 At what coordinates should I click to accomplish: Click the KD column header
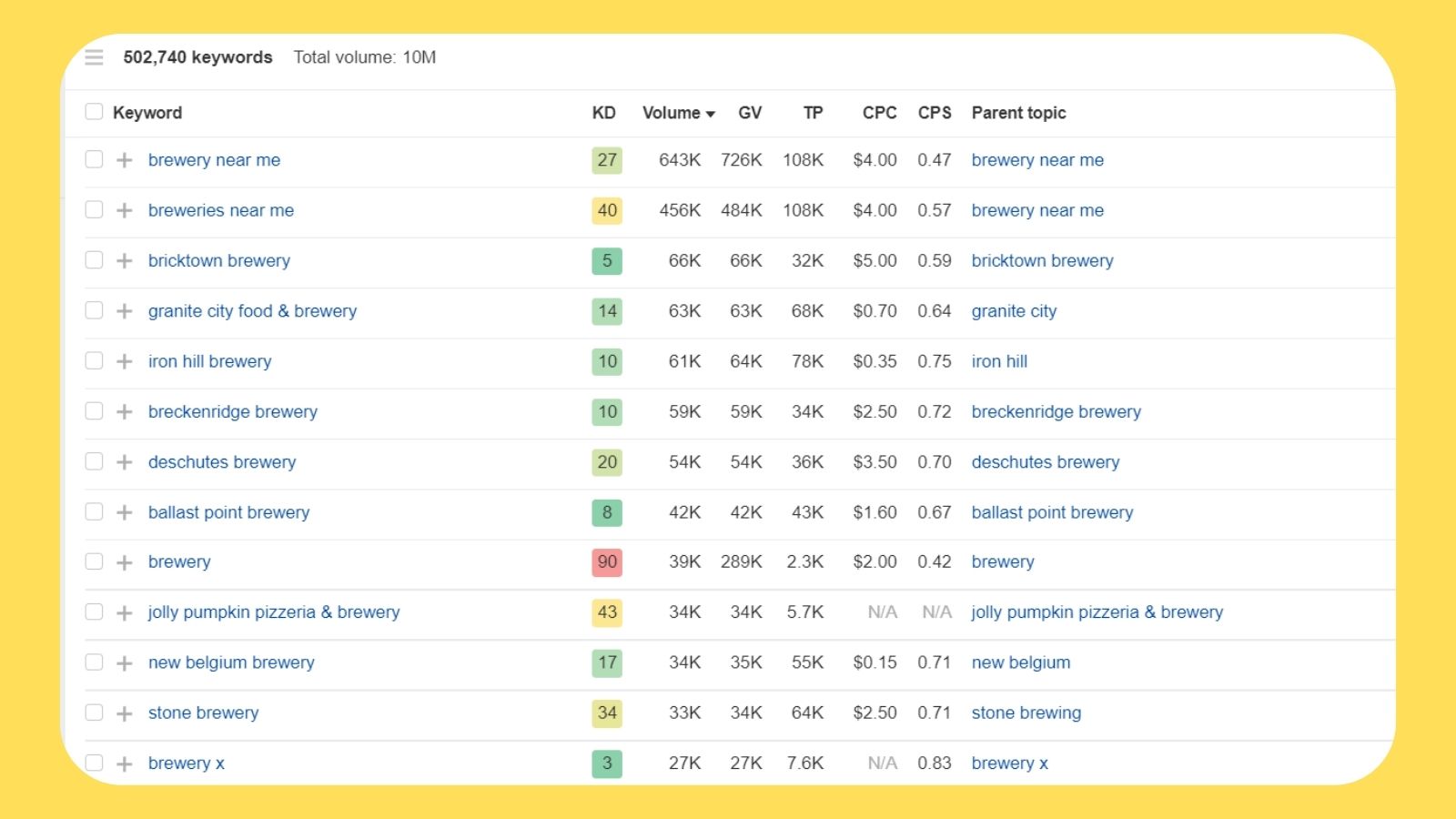[x=603, y=113]
